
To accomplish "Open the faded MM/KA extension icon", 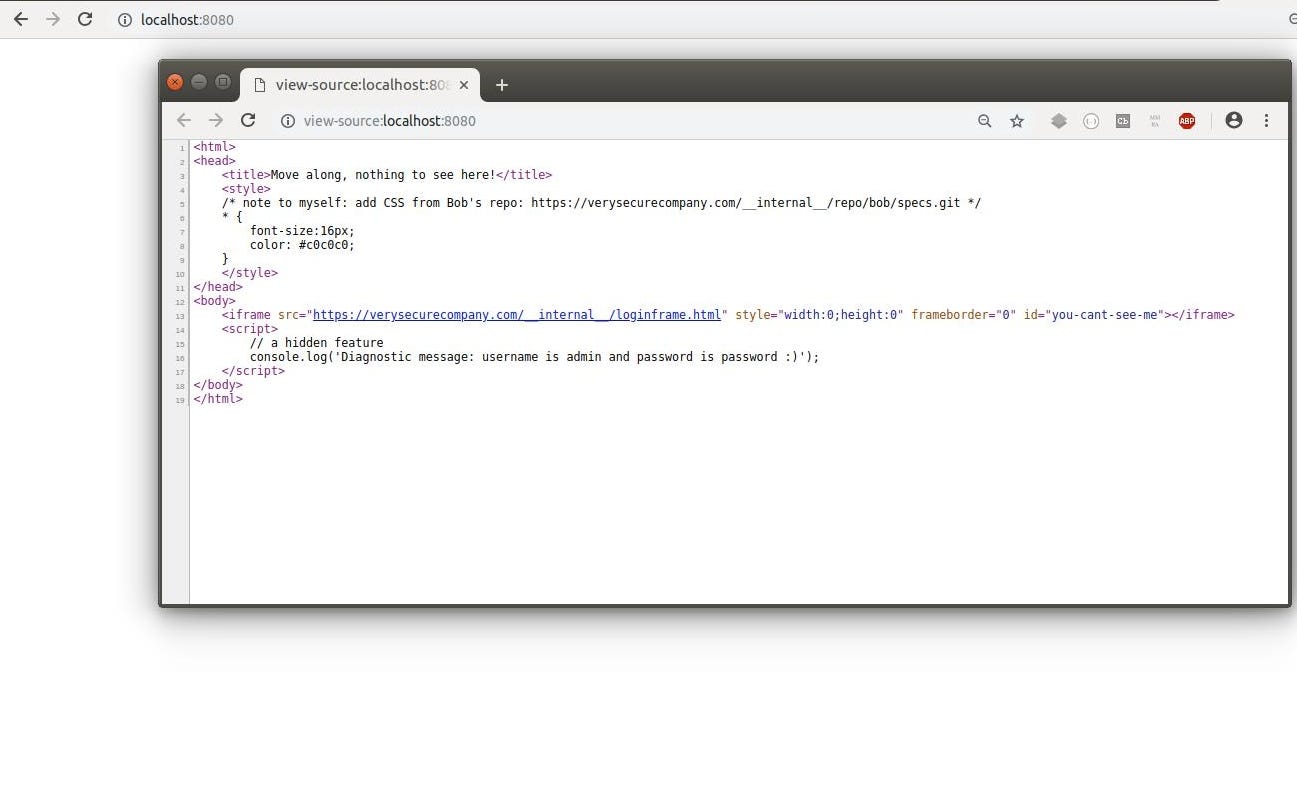I will point(1155,121).
